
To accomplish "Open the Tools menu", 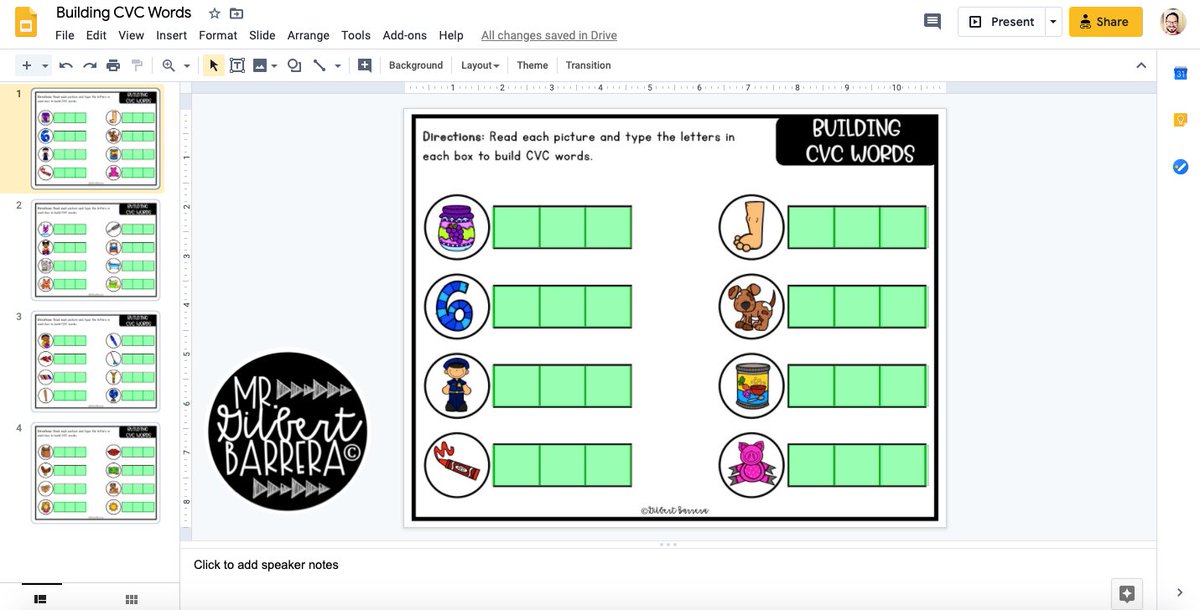I will tap(356, 35).
